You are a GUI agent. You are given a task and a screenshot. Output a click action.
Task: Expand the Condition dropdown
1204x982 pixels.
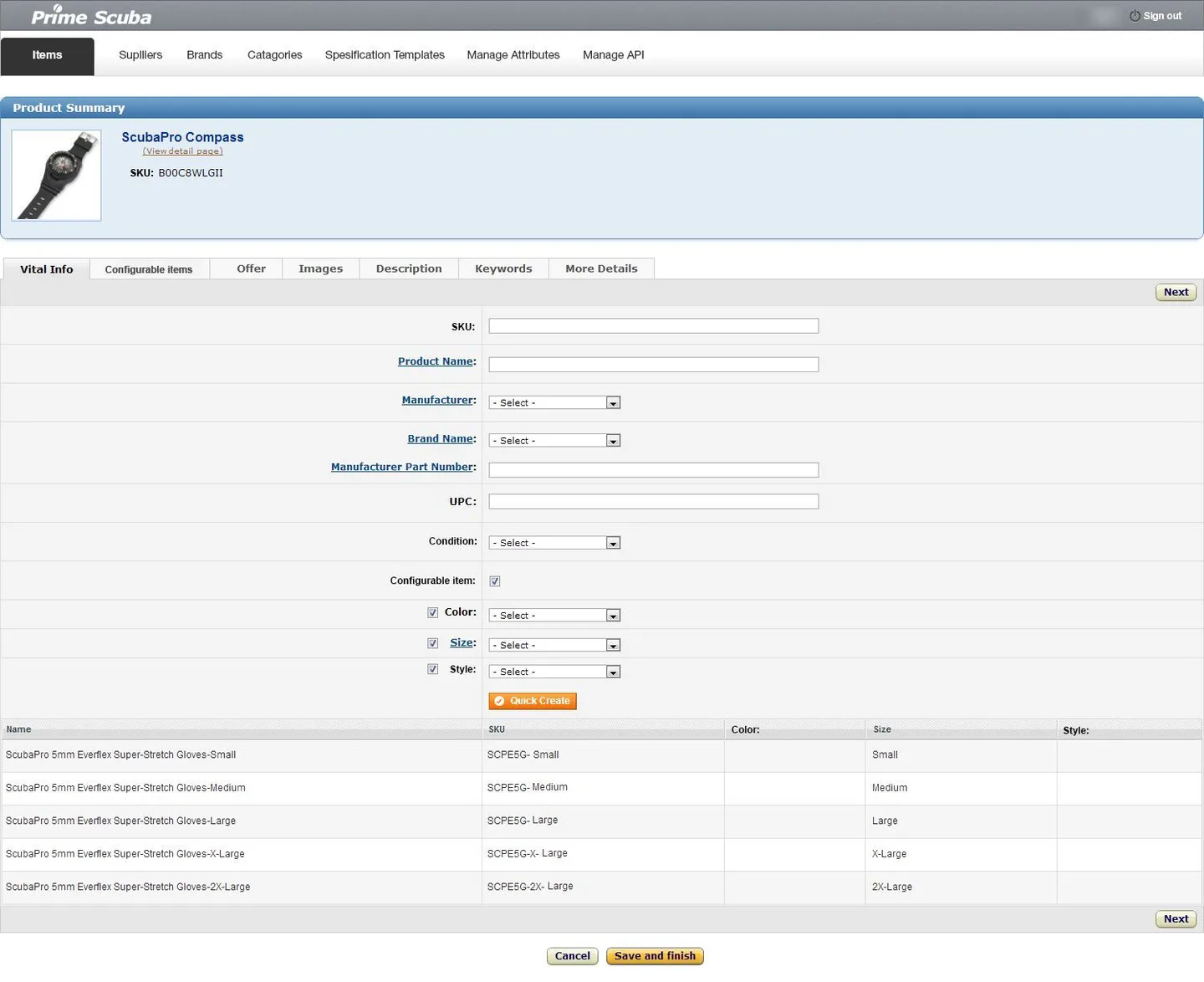(554, 543)
